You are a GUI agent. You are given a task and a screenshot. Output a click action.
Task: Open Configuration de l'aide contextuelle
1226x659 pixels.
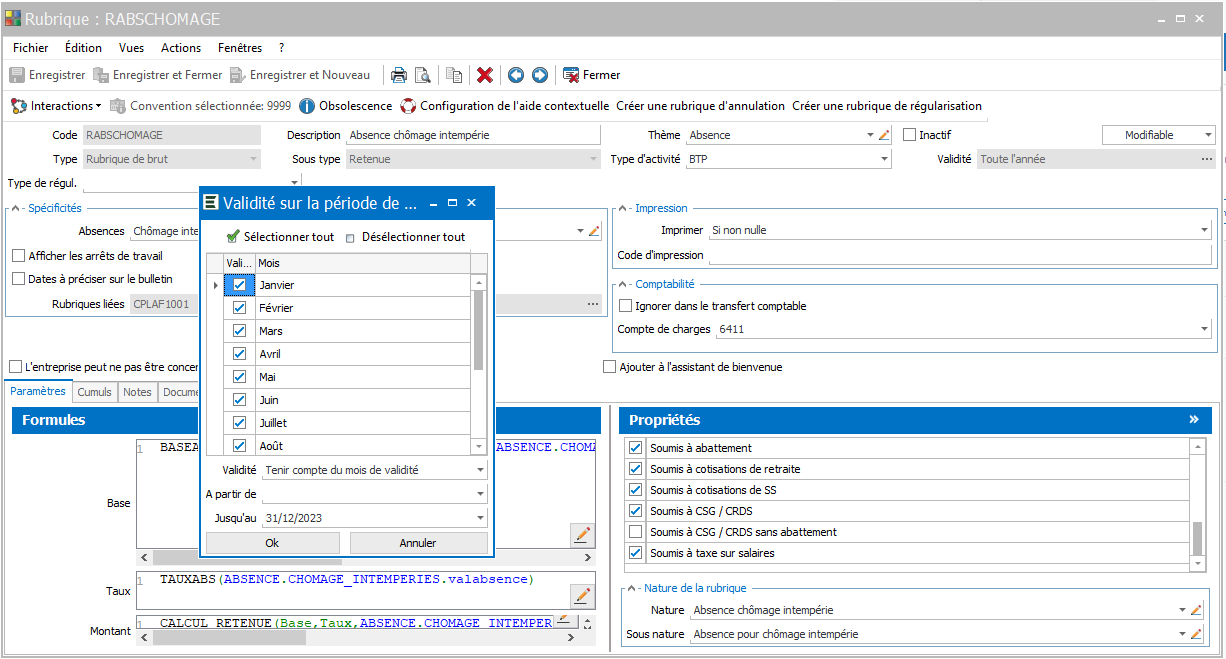[504, 106]
